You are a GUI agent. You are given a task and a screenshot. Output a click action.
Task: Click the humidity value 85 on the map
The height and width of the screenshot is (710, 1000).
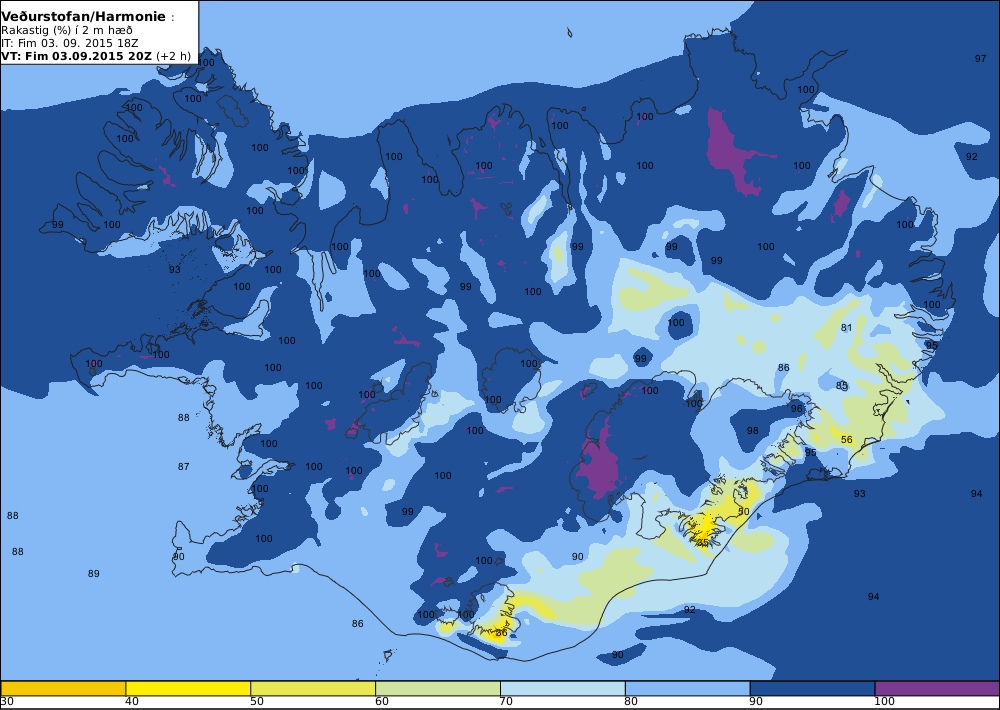click(842, 385)
